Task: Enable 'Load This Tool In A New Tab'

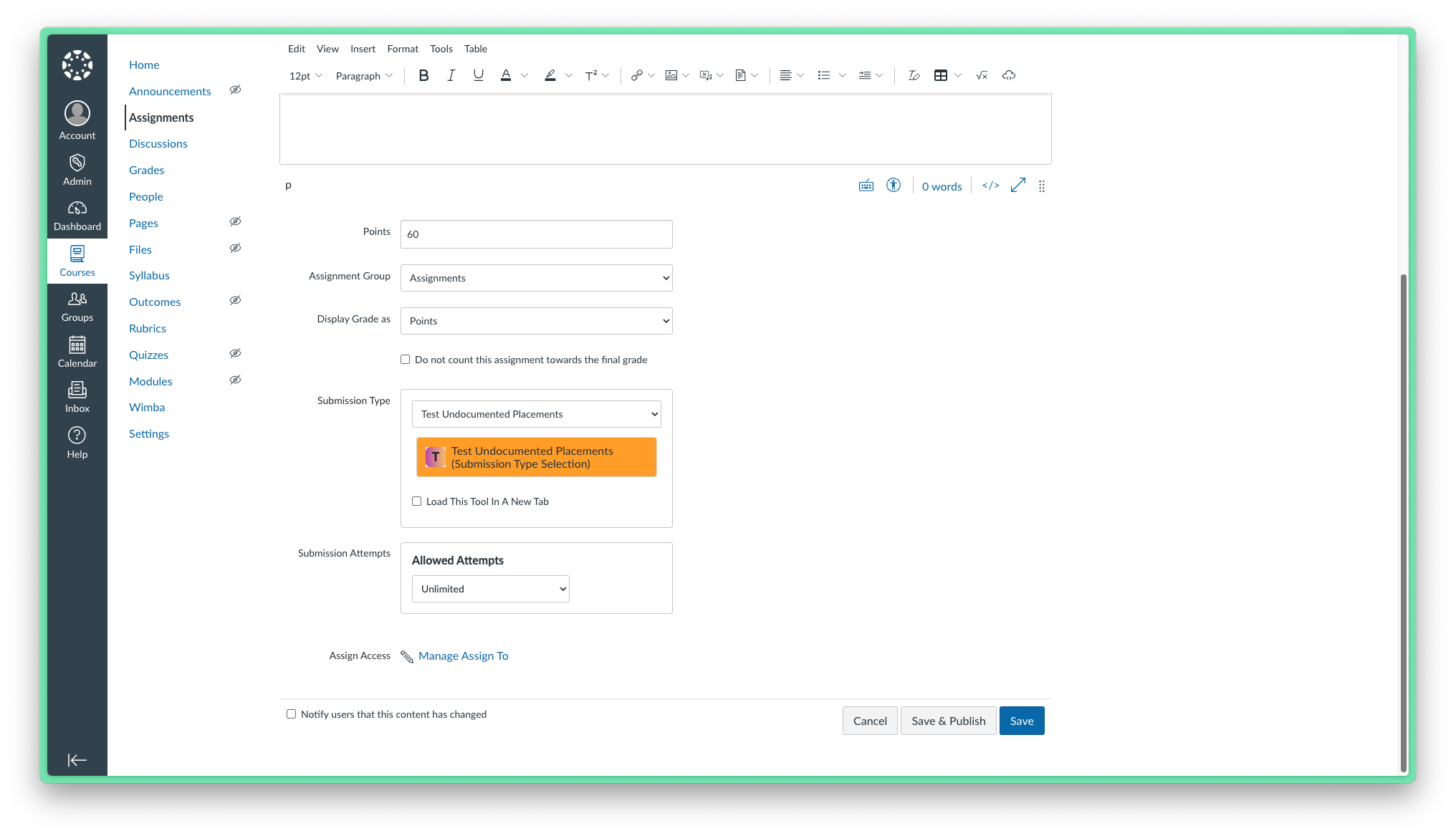Action: point(416,501)
